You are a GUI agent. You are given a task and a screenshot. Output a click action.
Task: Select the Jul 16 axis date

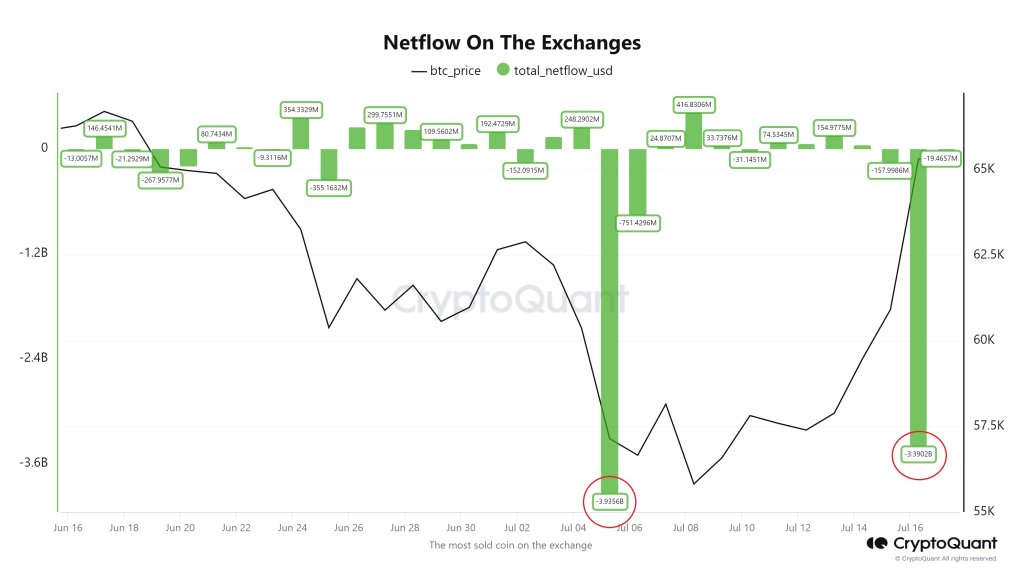click(x=910, y=528)
